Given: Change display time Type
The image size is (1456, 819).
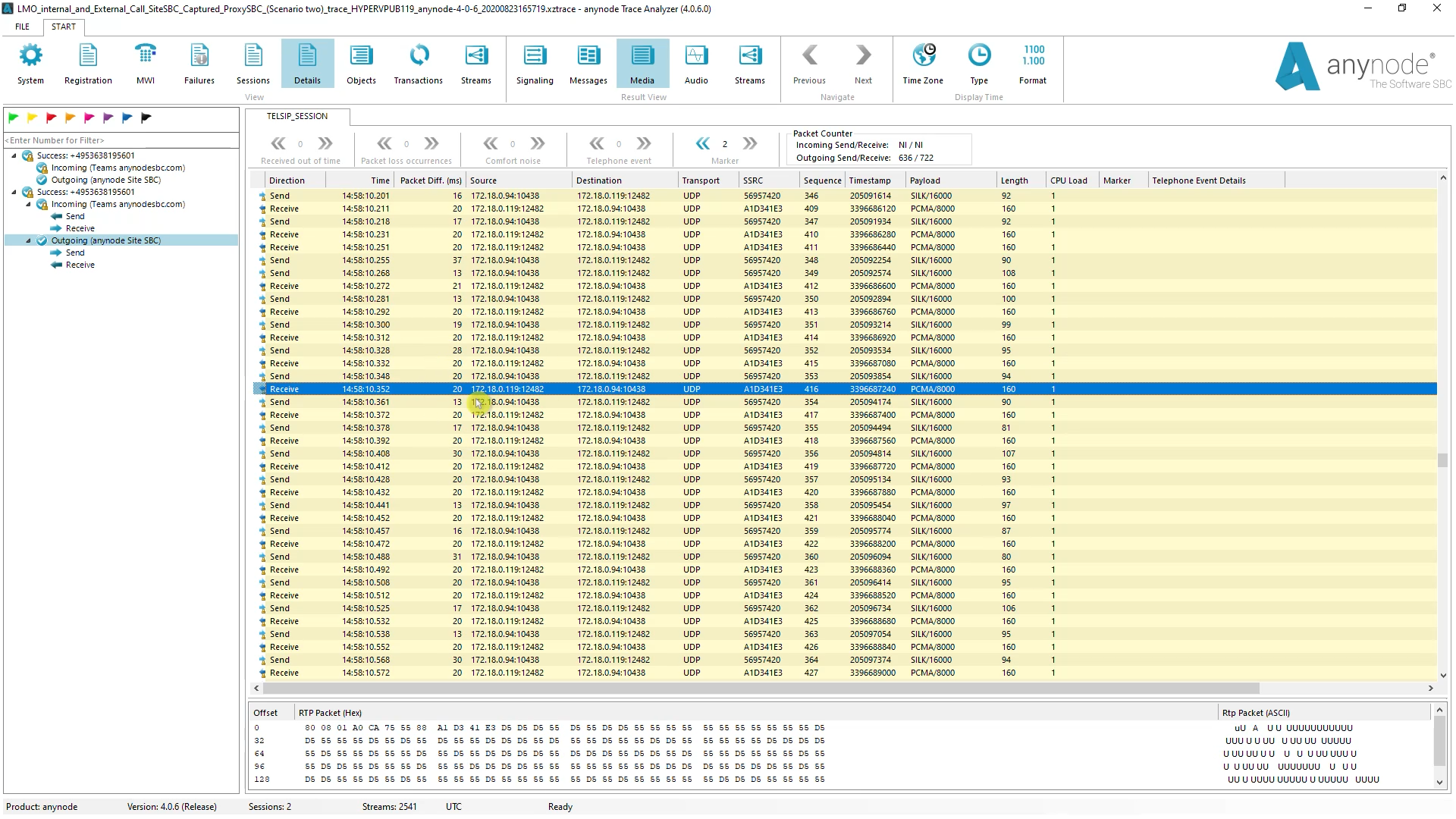Looking at the screenshot, I should (979, 64).
